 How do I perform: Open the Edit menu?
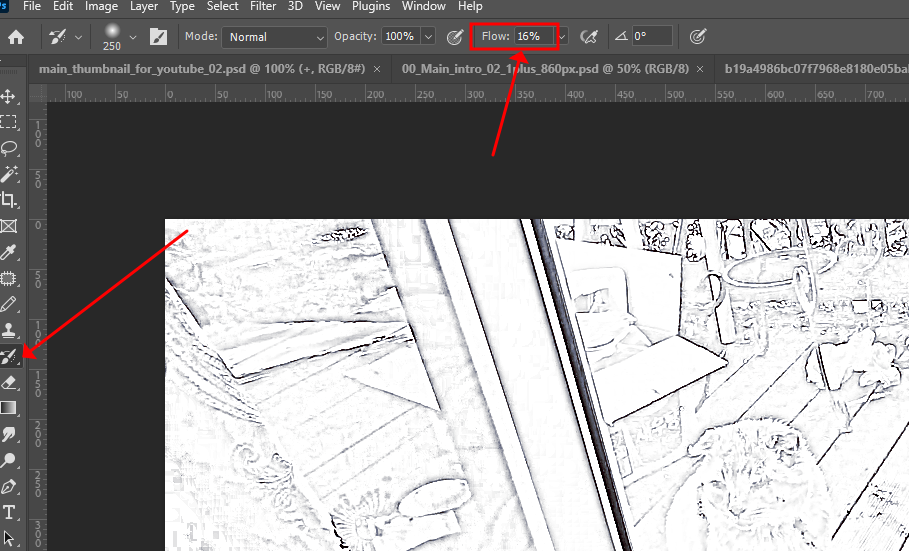pyautogui.click(x=63, y=6)
